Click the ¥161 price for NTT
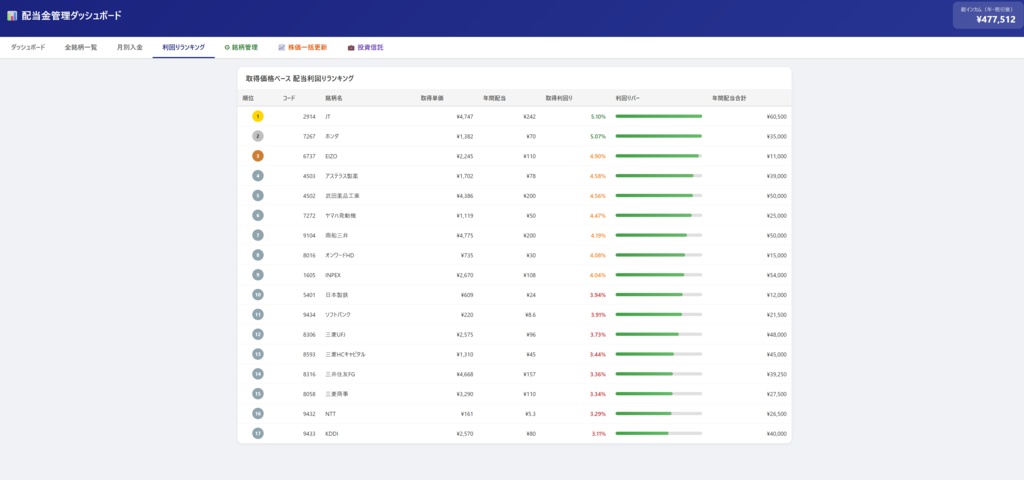This screenshot has width=1024, height=480. (467, 413)
